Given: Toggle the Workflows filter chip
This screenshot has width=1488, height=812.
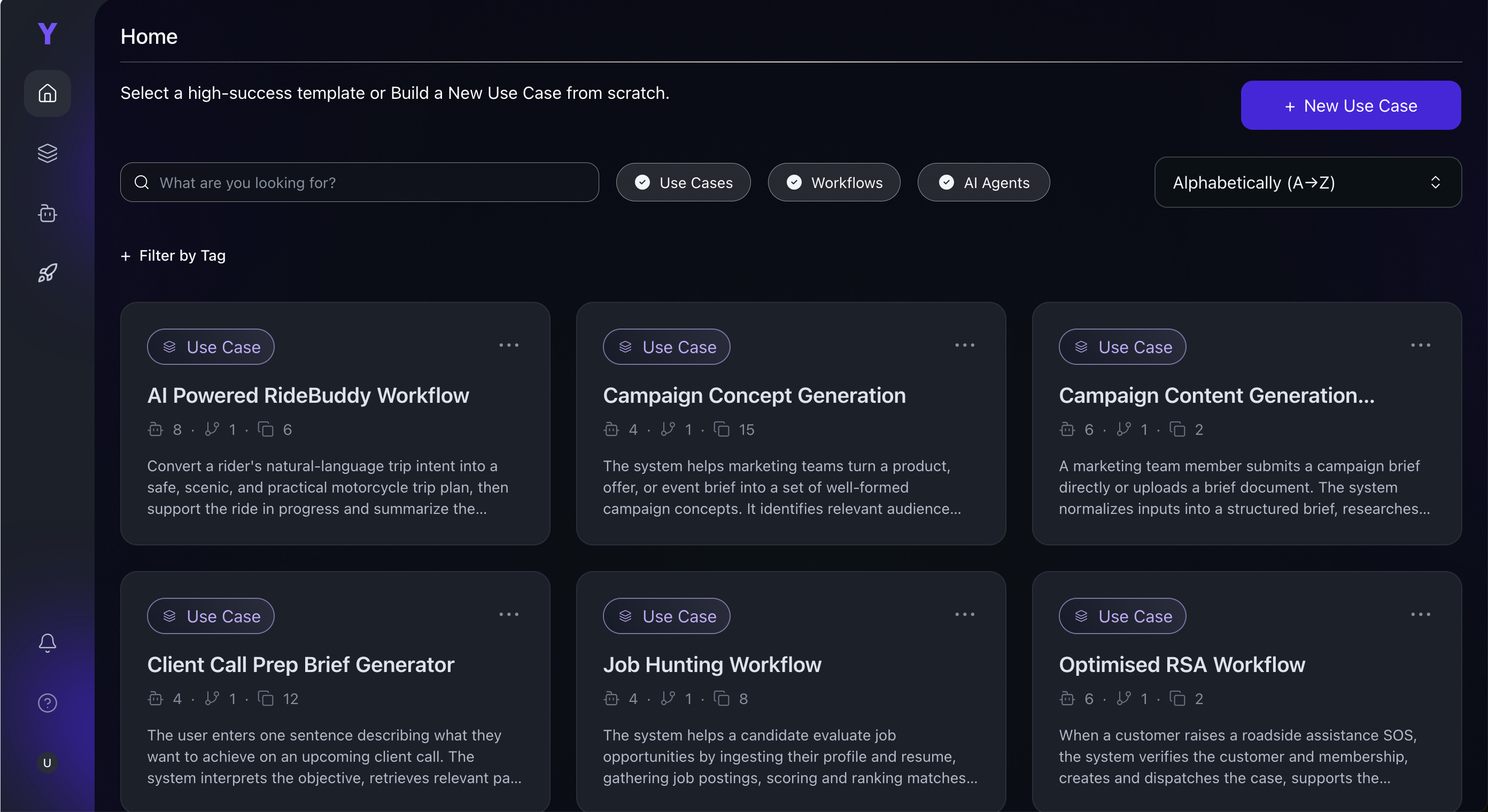Looking at the screenshot, I should click(834, 183).
